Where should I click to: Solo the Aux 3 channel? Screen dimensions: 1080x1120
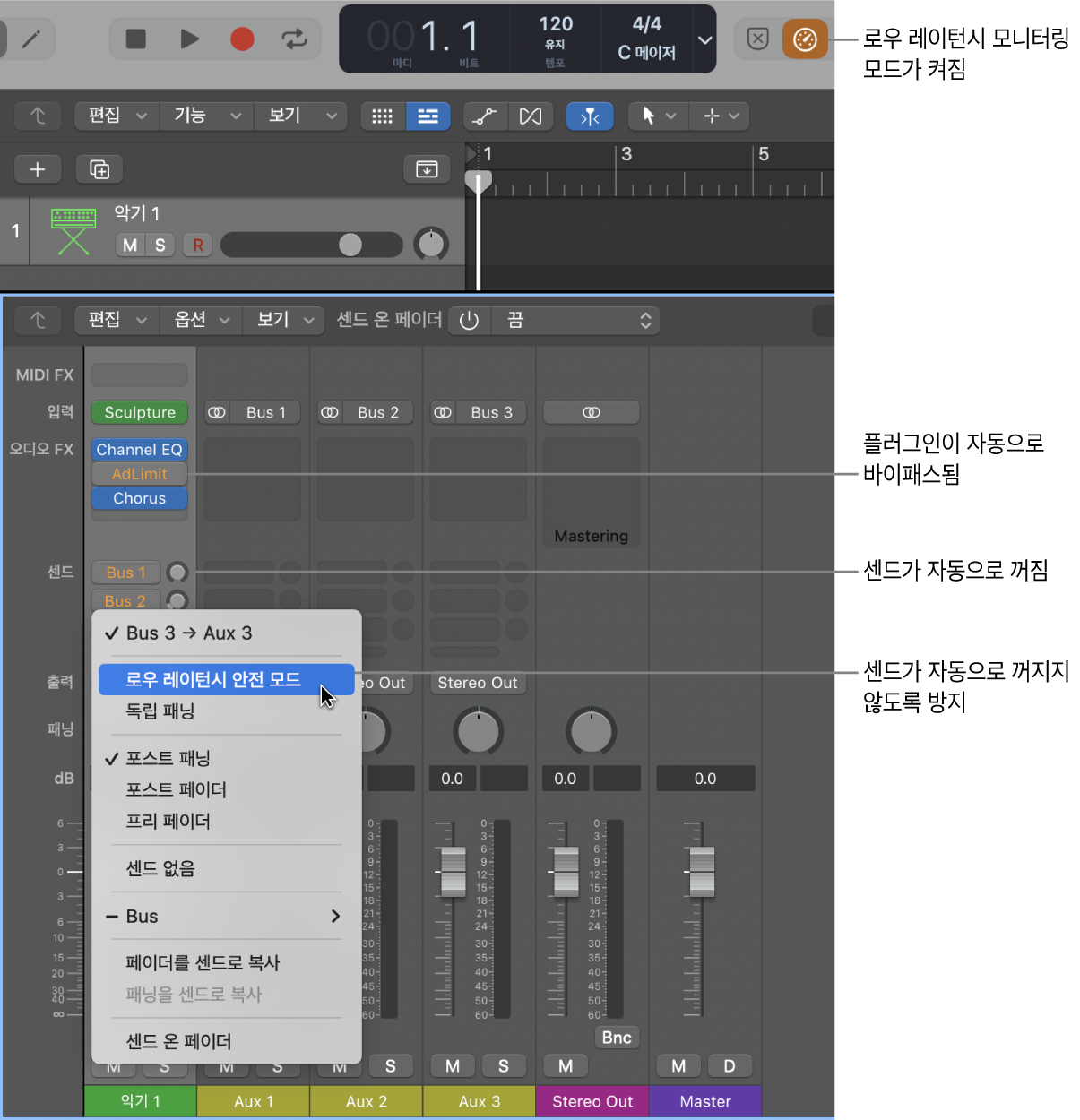[504, 1065]
